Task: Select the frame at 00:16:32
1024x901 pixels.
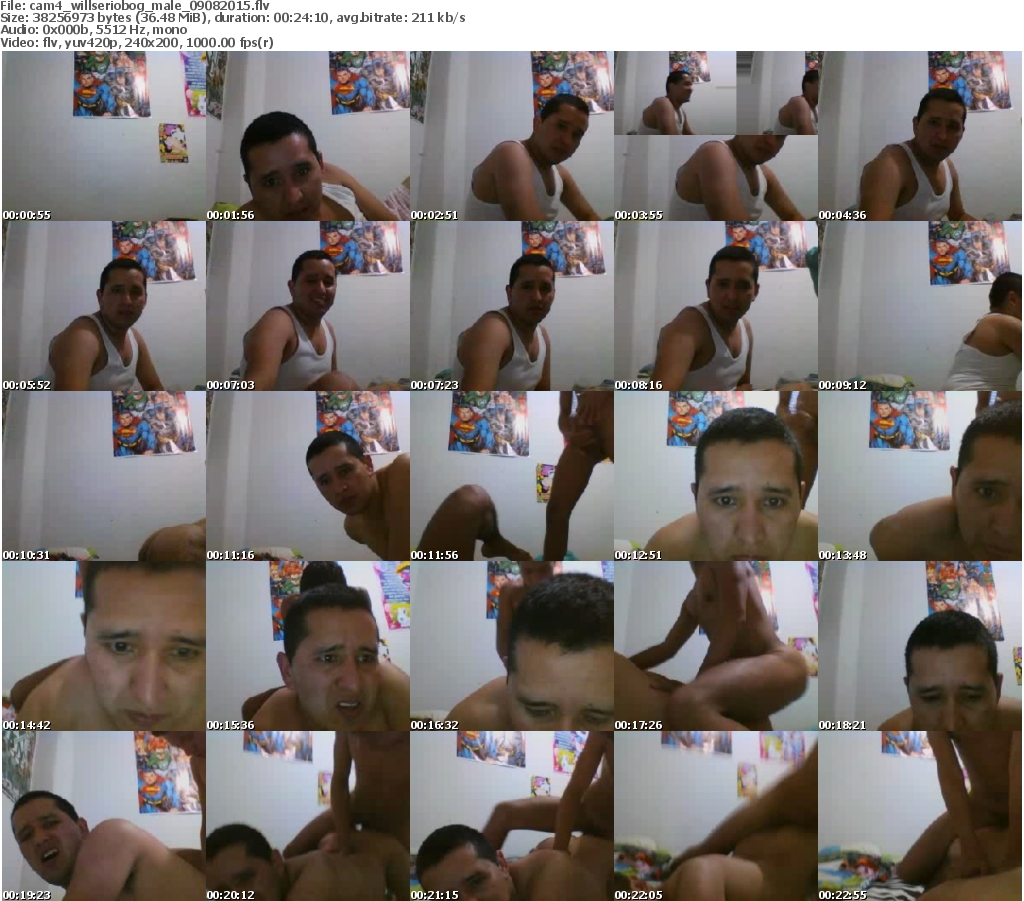Action: [512, 646]
